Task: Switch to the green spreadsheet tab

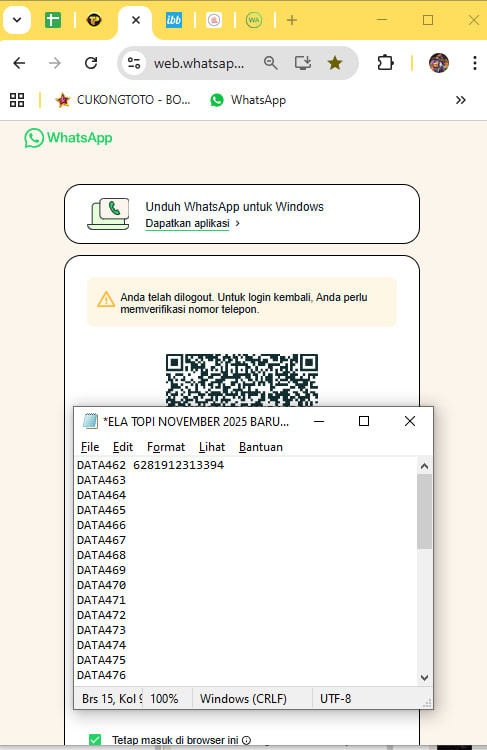Action: click(x=53, y=20)
